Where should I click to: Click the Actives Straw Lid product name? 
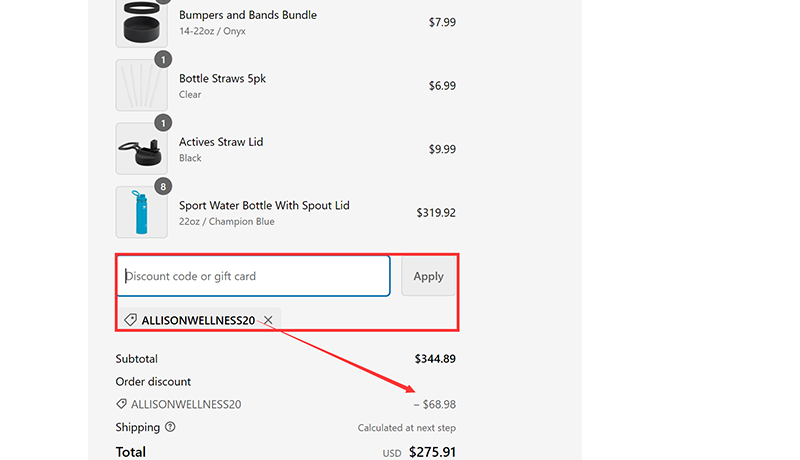tap(222, 142)
